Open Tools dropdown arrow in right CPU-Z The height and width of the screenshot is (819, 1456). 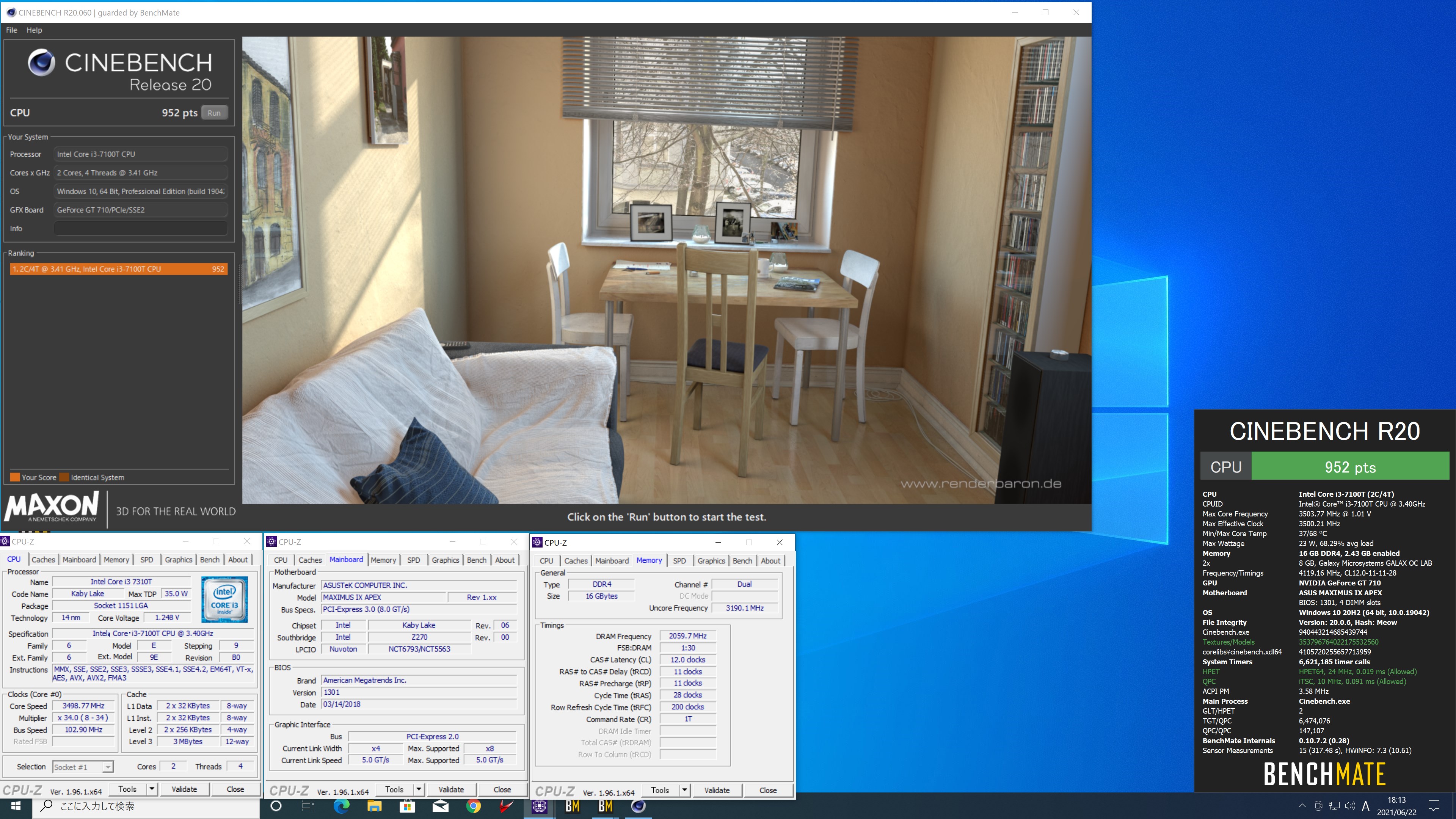(684, 790)
